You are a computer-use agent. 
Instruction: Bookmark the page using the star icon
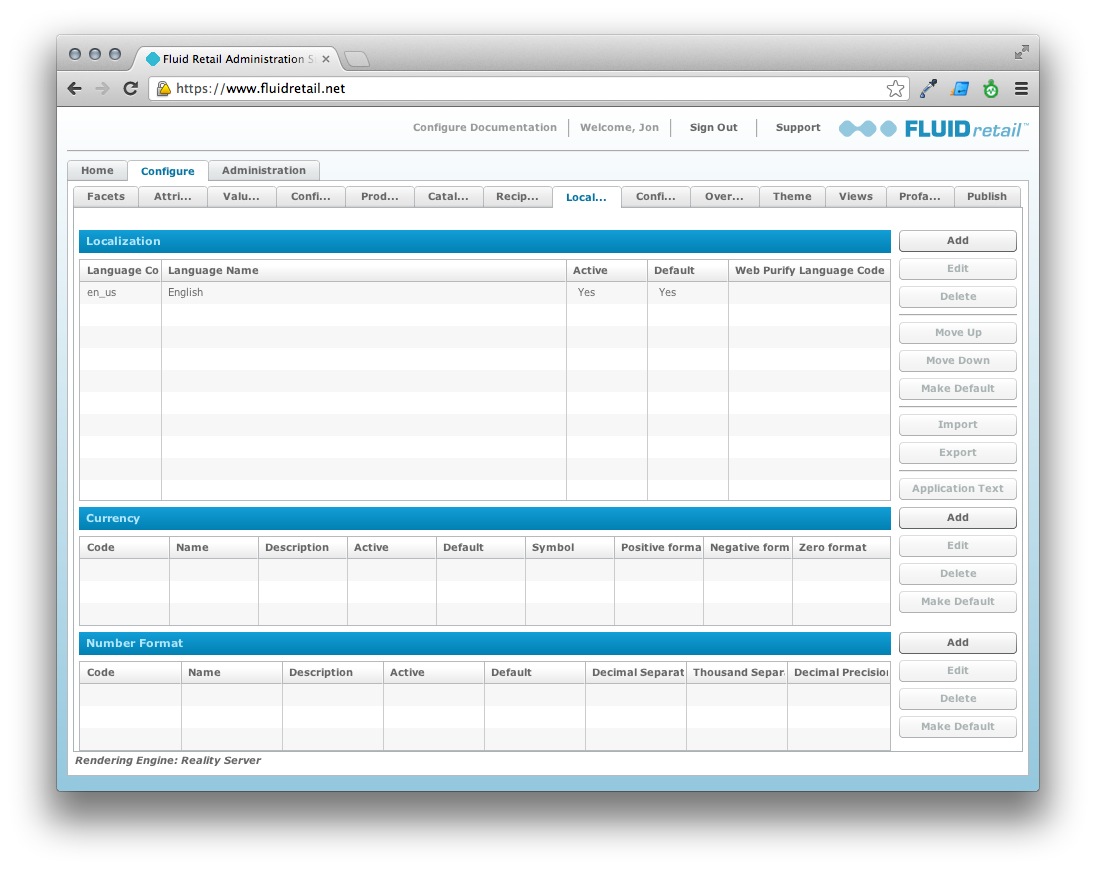click(x=895, y=88)
